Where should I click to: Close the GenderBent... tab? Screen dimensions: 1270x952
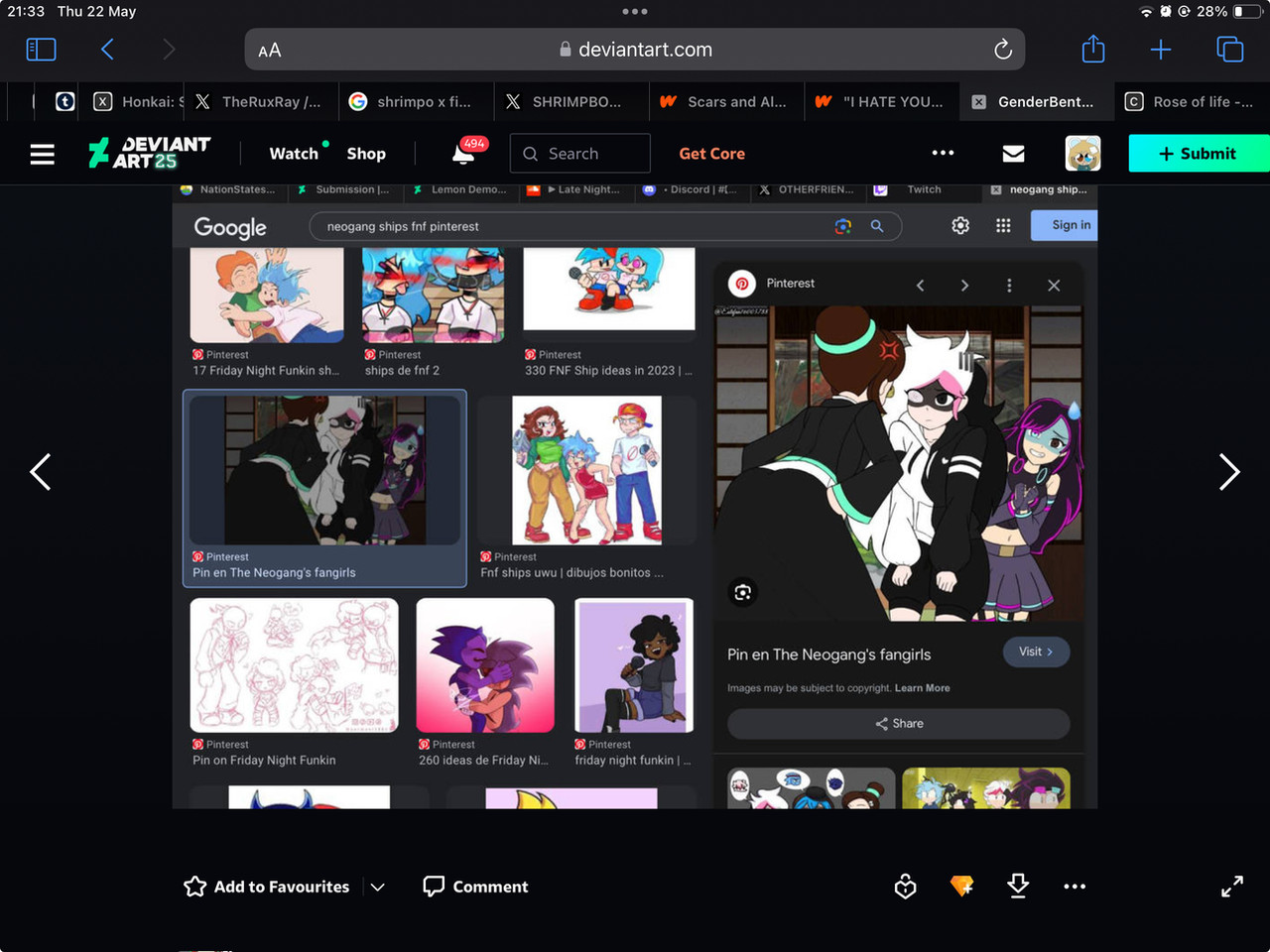click(x=978, y=102)
